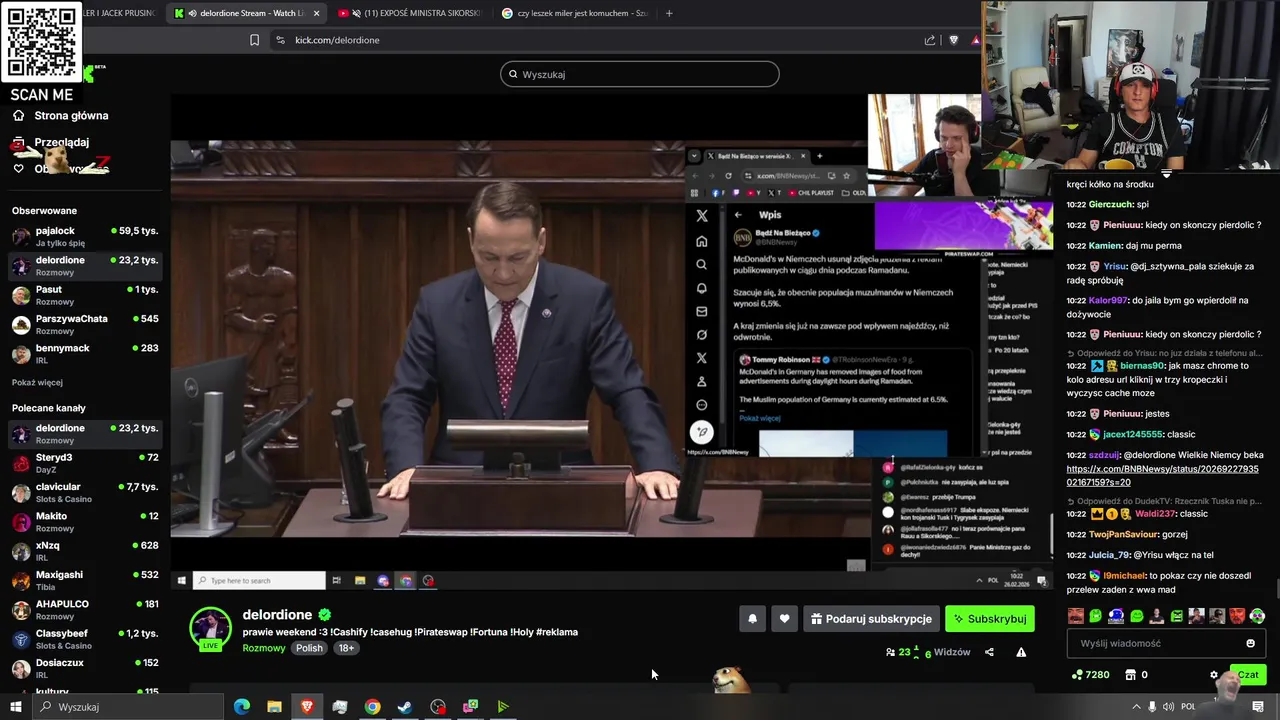Open Dosiaczux recommended channel
Viewport: 1280px width, 720px height.
(x=84, y=668)
